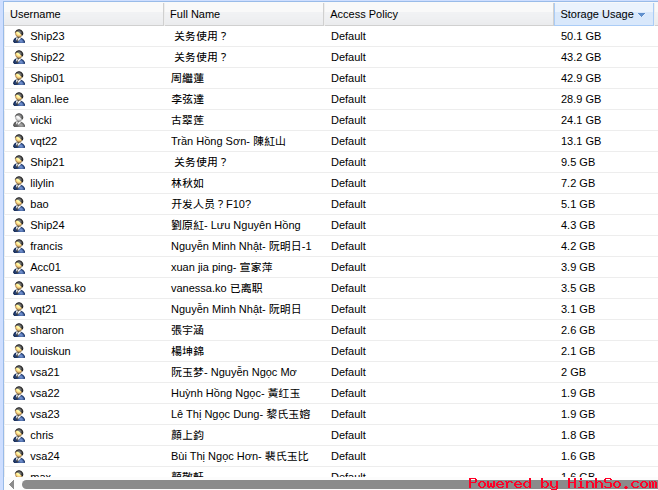Select the username vicki

[41, 120]
